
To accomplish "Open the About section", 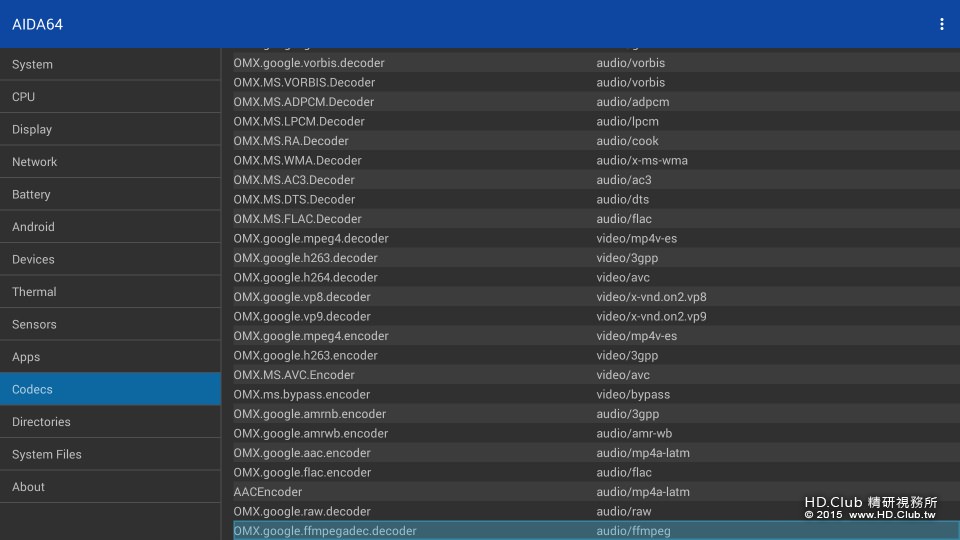I will 110,486.
